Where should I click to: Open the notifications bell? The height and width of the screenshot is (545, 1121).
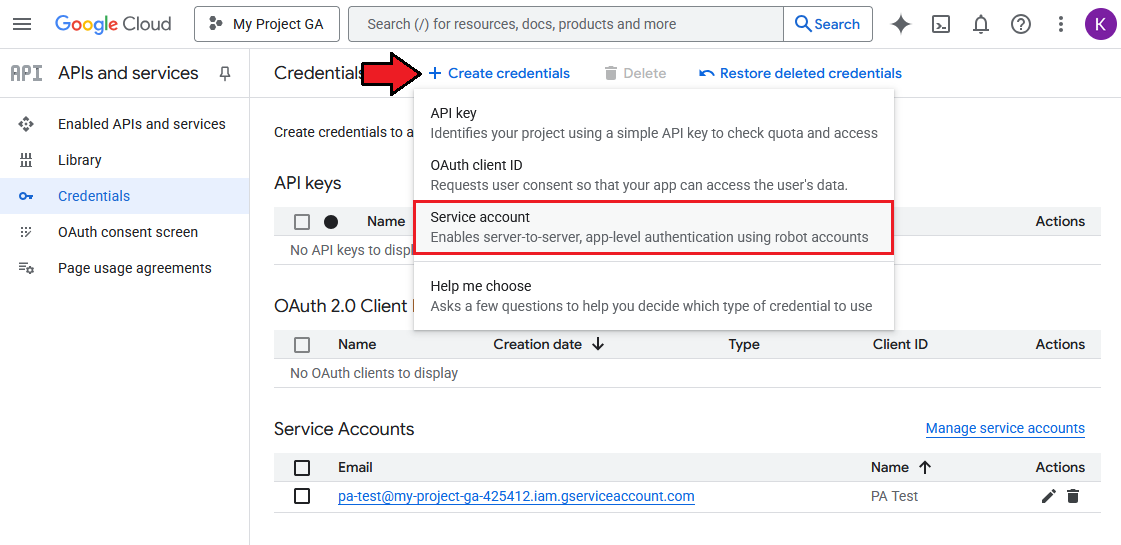(x=981, y=24)
